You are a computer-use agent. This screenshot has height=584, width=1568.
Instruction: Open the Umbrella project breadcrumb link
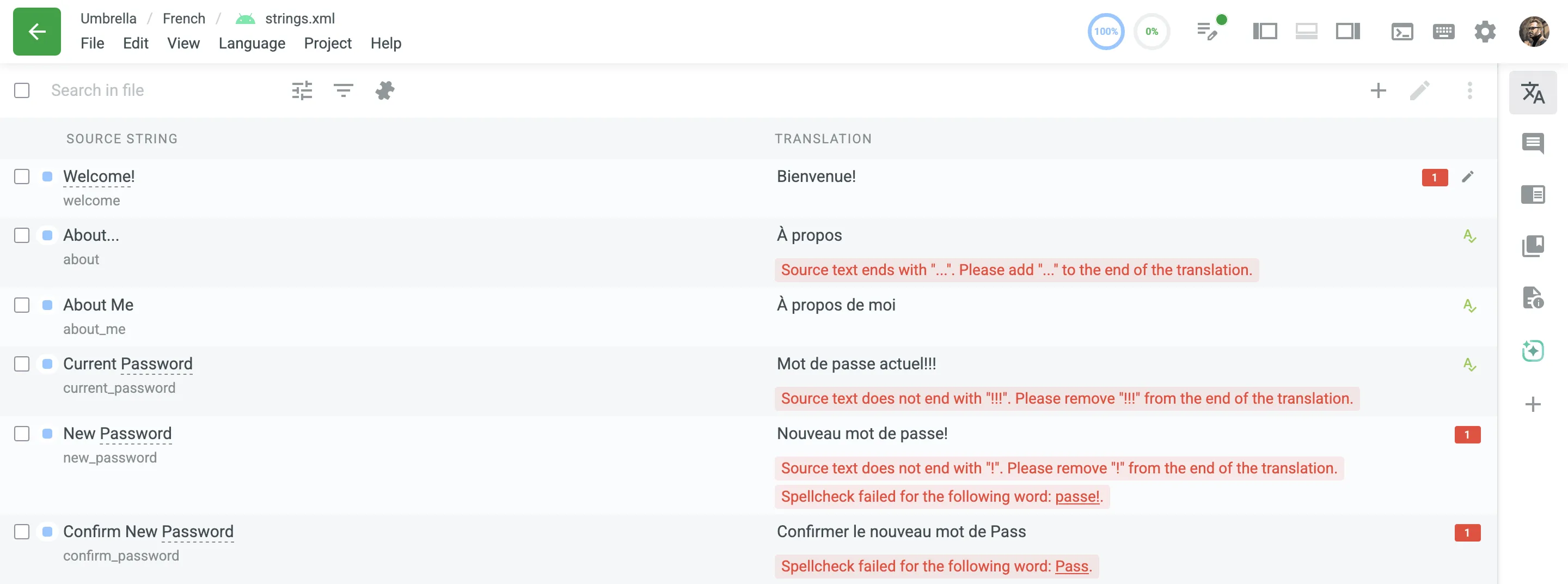pos(108,19)
